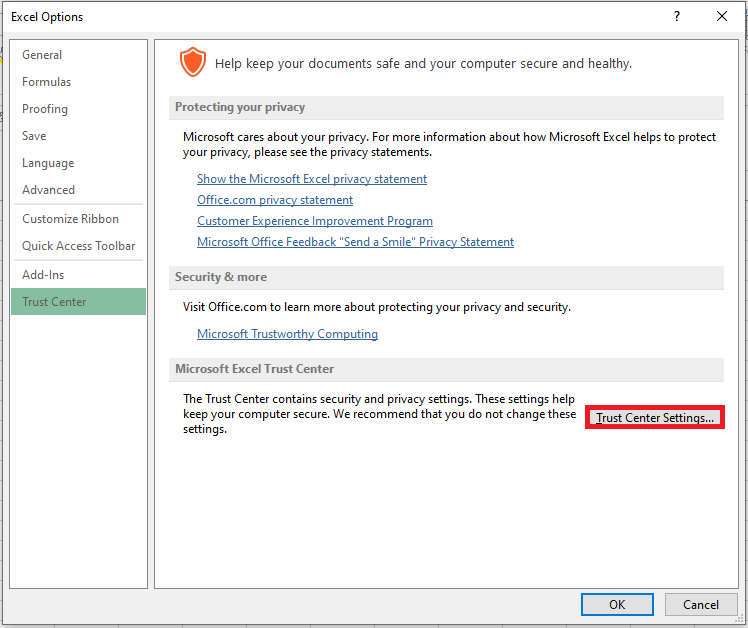Open the General options category

(x=78, y=55)
